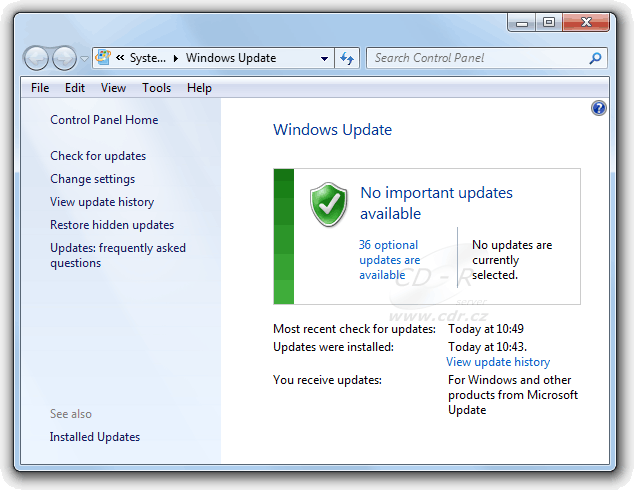Click Check for updates
Viewport: 634px width, 490px height.
pyautogui.click(x=98, y=156)
